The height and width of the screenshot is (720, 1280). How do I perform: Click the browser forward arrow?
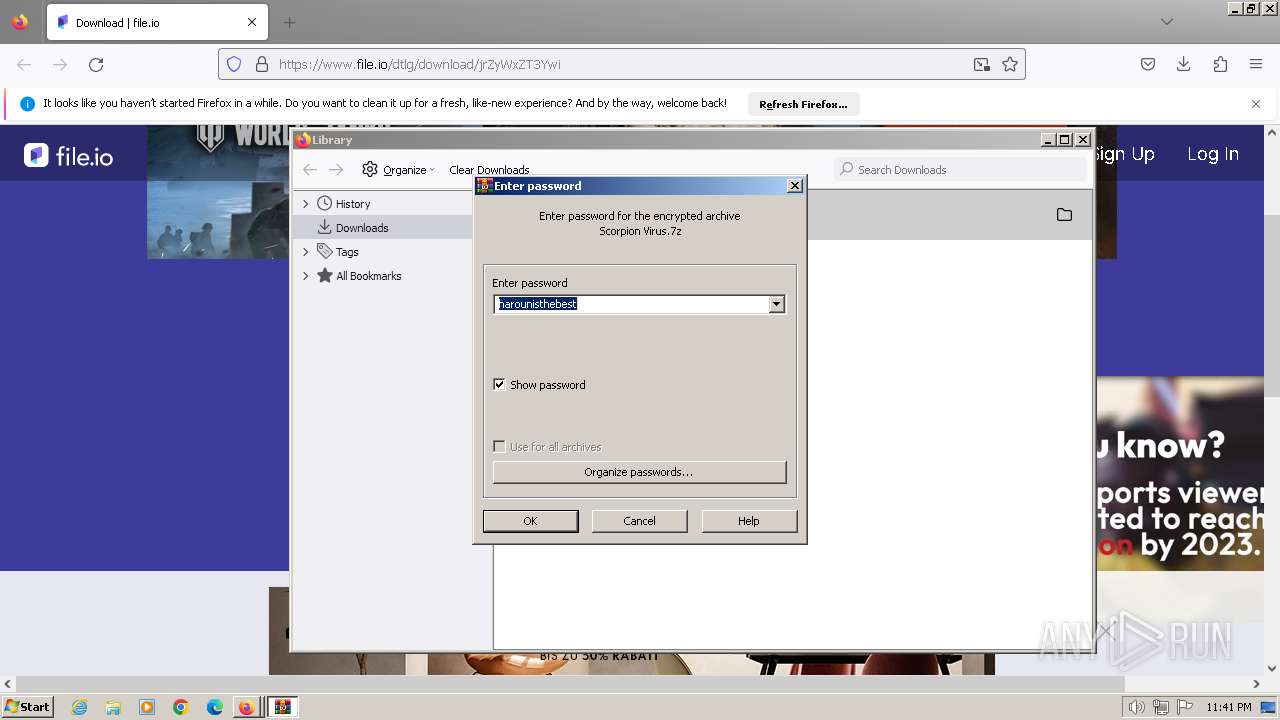tap(60, 64)
